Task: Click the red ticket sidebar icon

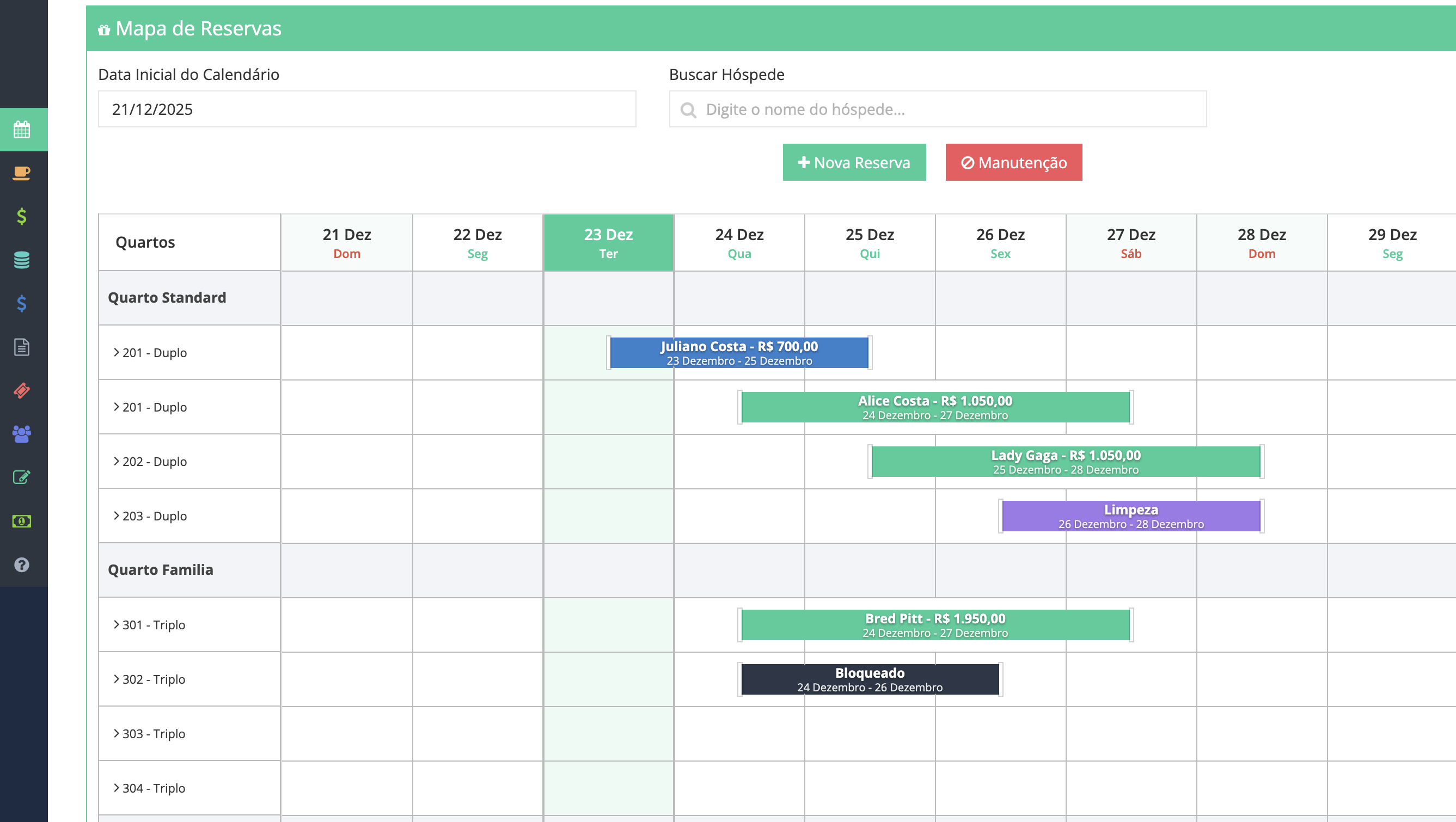Action: (21, 390)
